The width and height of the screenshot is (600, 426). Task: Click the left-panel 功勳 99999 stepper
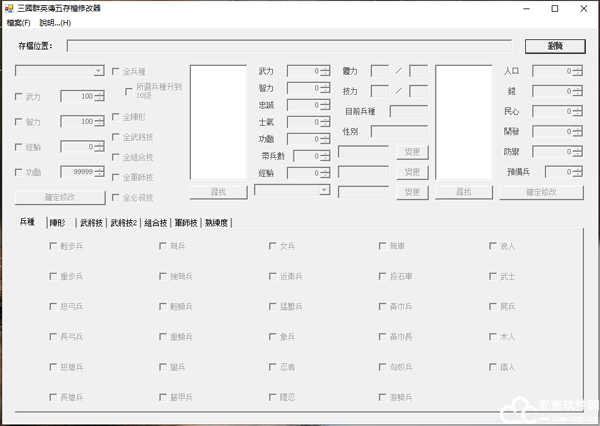pyautogui.click(x=98, y=172)
